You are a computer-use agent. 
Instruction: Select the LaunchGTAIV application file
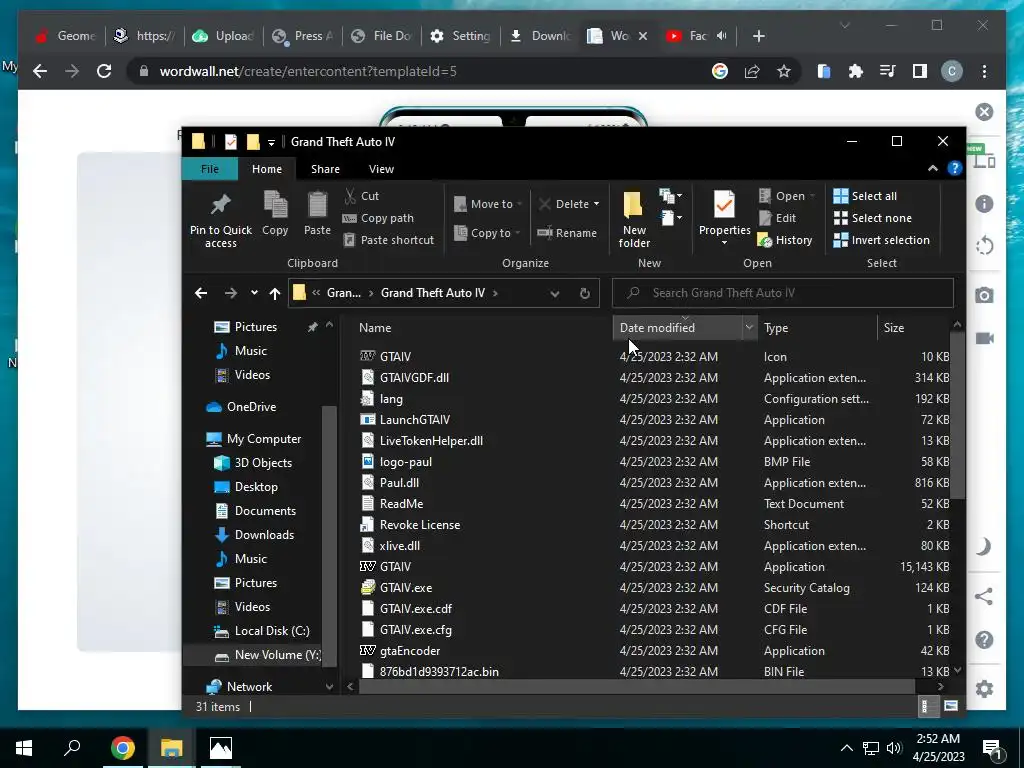(415, 419)
